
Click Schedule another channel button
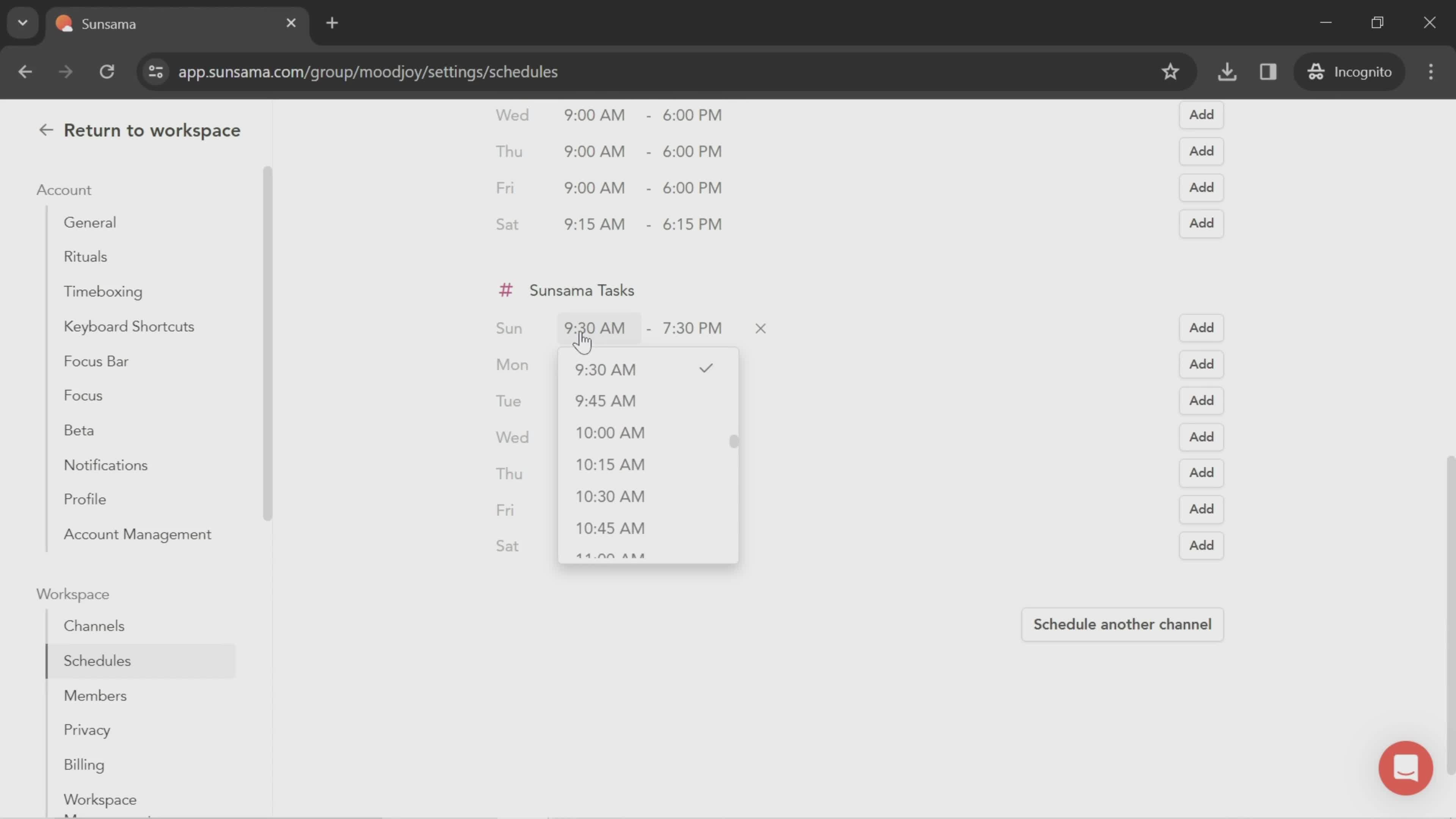pos(1122,624)
